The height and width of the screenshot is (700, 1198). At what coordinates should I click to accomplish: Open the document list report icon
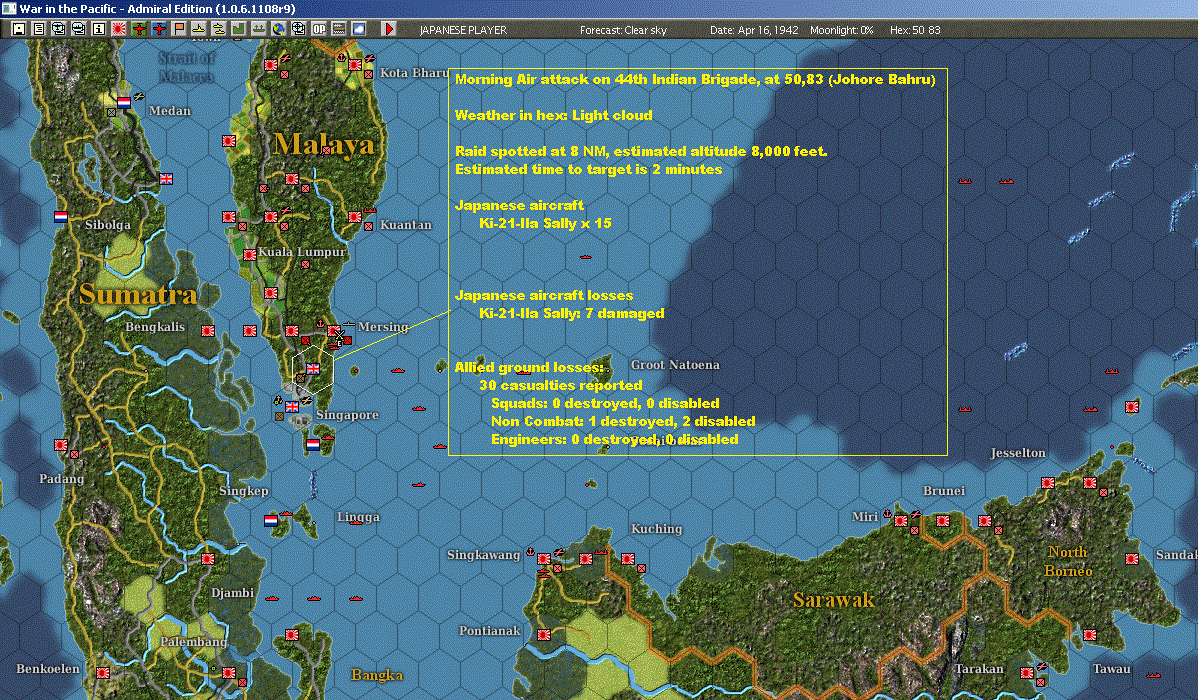(39, 29)
